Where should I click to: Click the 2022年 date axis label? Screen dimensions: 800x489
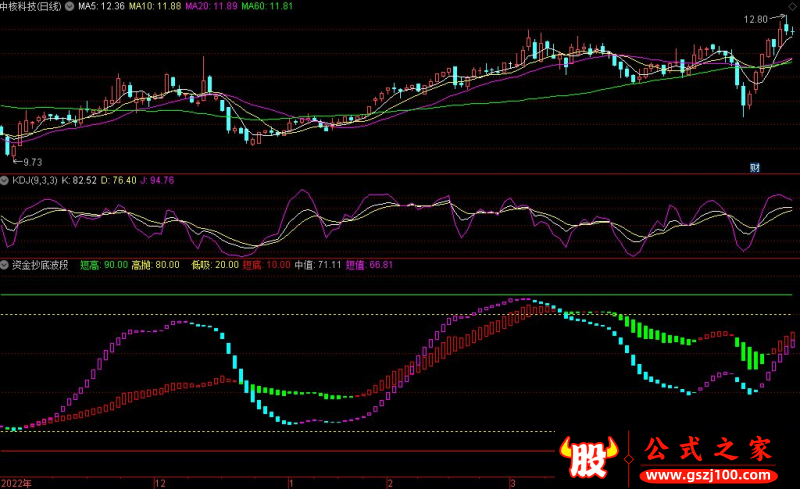point(16,482)
